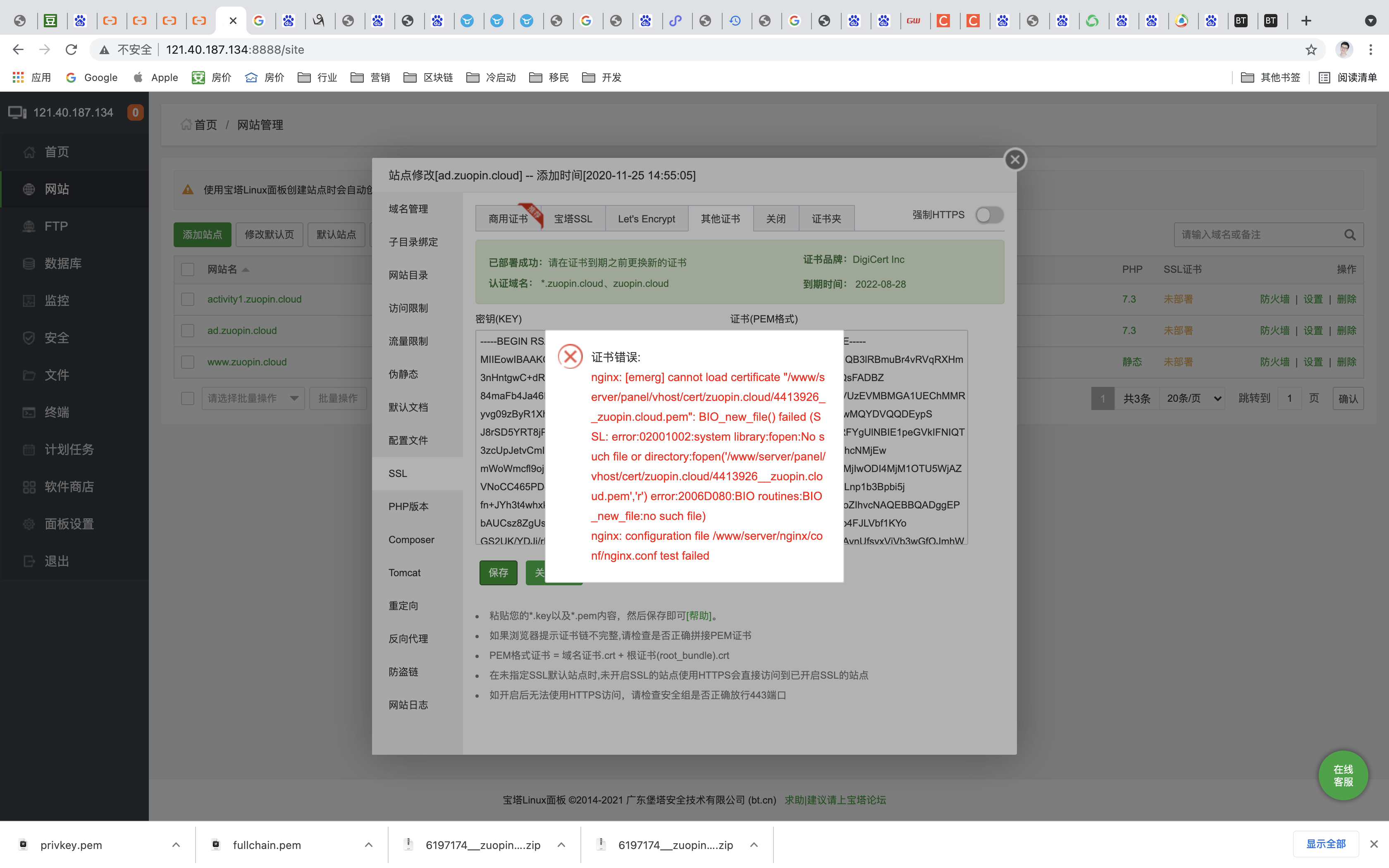Open the 网站 section in sidebar

(x=57, y=189)
